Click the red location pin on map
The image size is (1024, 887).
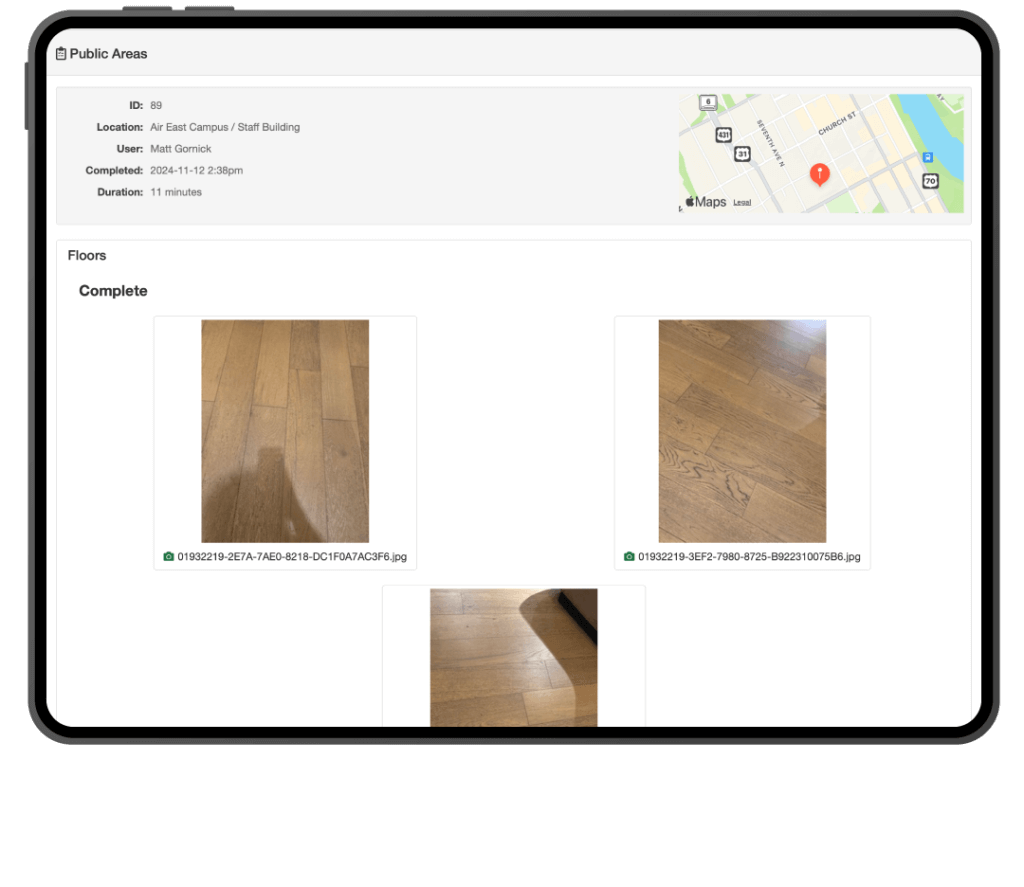point(819,174)
